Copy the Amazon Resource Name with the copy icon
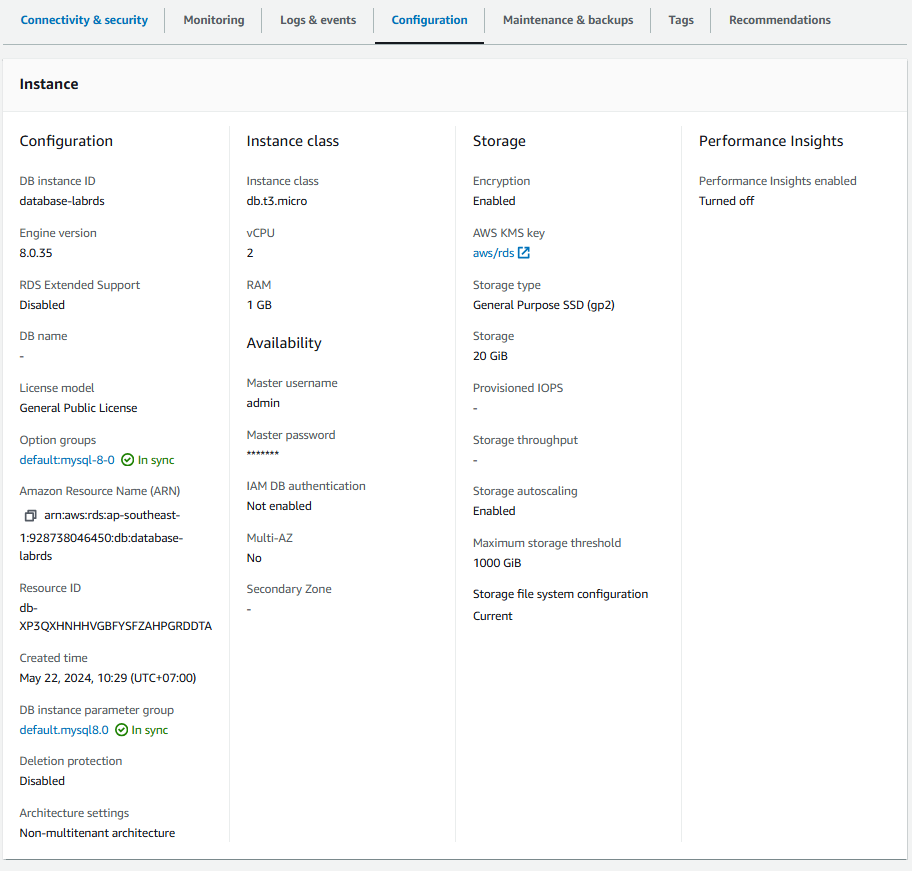The height and width of the screenshot is (871, 912). [31, 516]
